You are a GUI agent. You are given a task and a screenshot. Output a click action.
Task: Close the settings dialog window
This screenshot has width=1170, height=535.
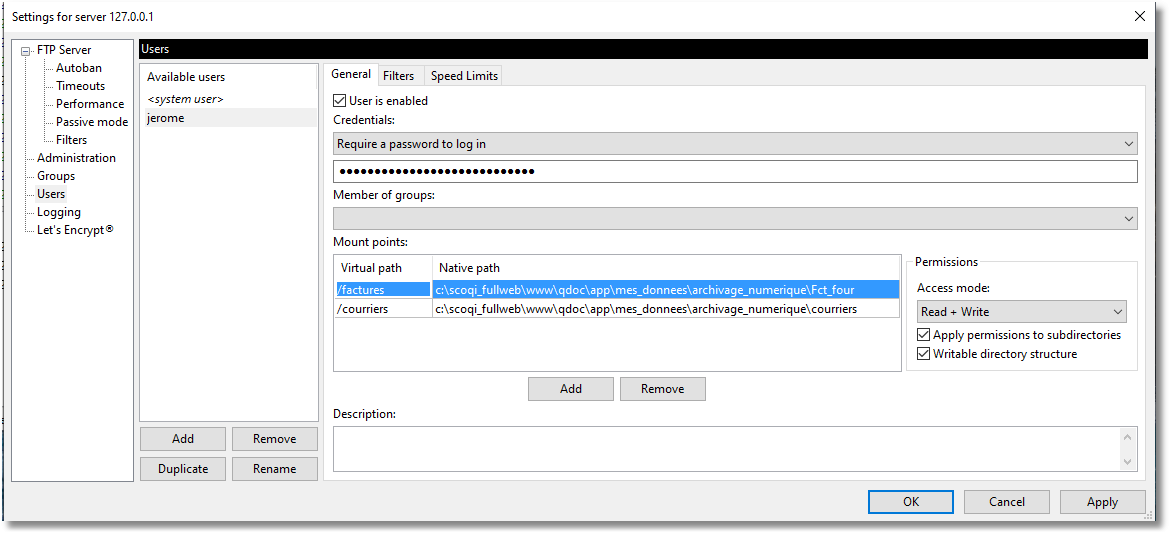(x=1140, y=16)
